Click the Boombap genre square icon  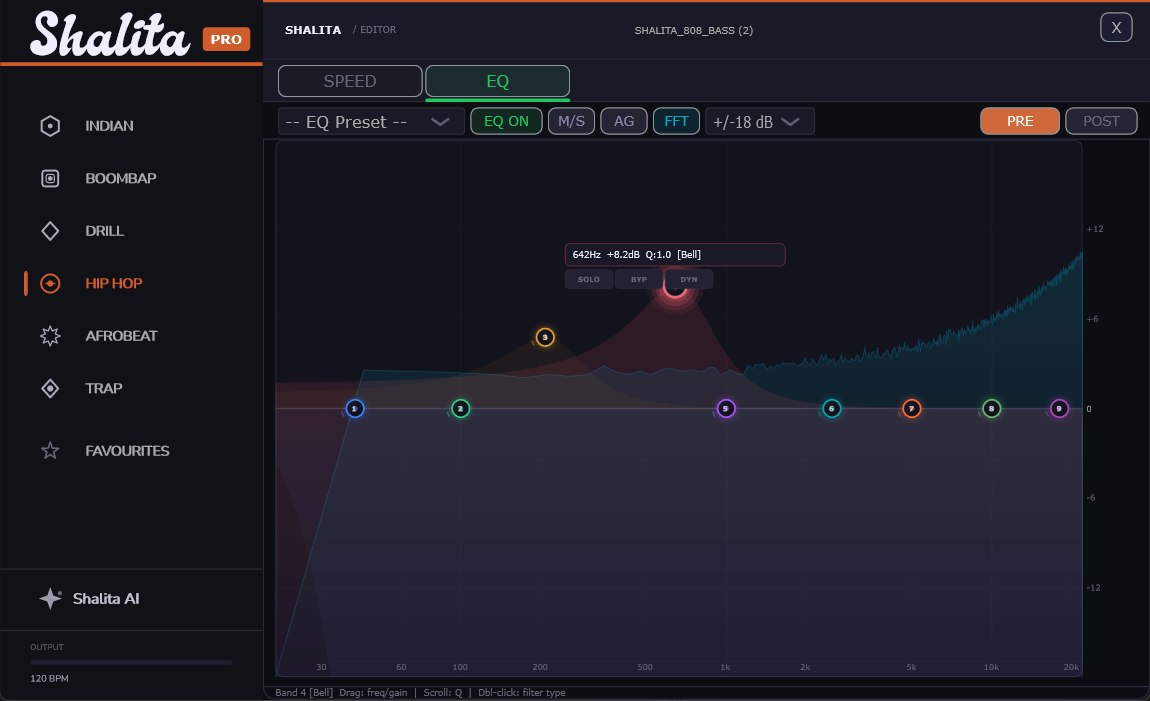50,178
